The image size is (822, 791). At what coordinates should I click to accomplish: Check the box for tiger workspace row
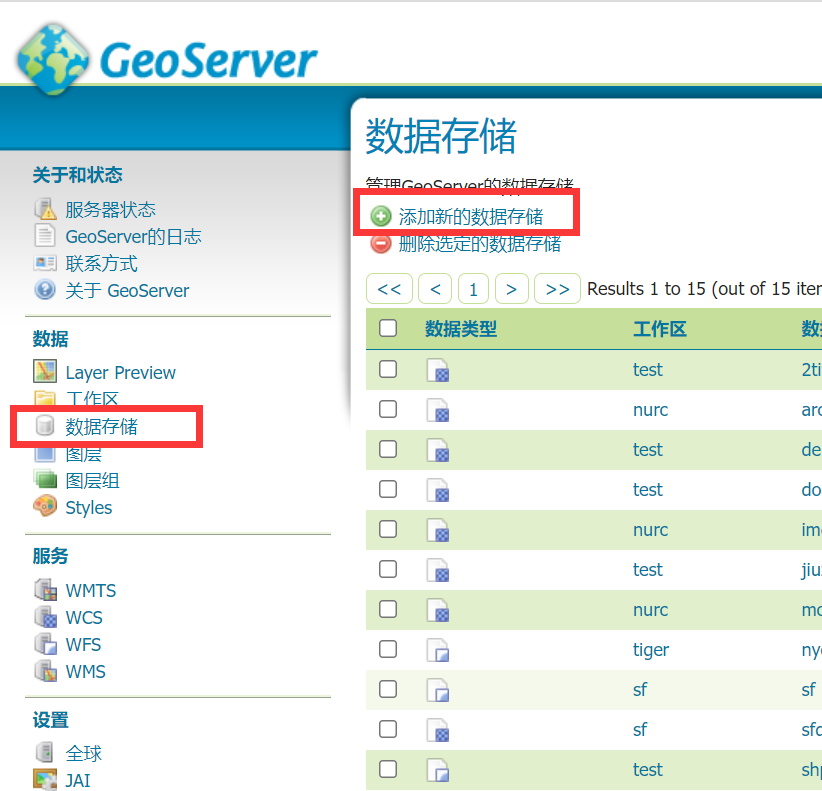tap(388, 649)
